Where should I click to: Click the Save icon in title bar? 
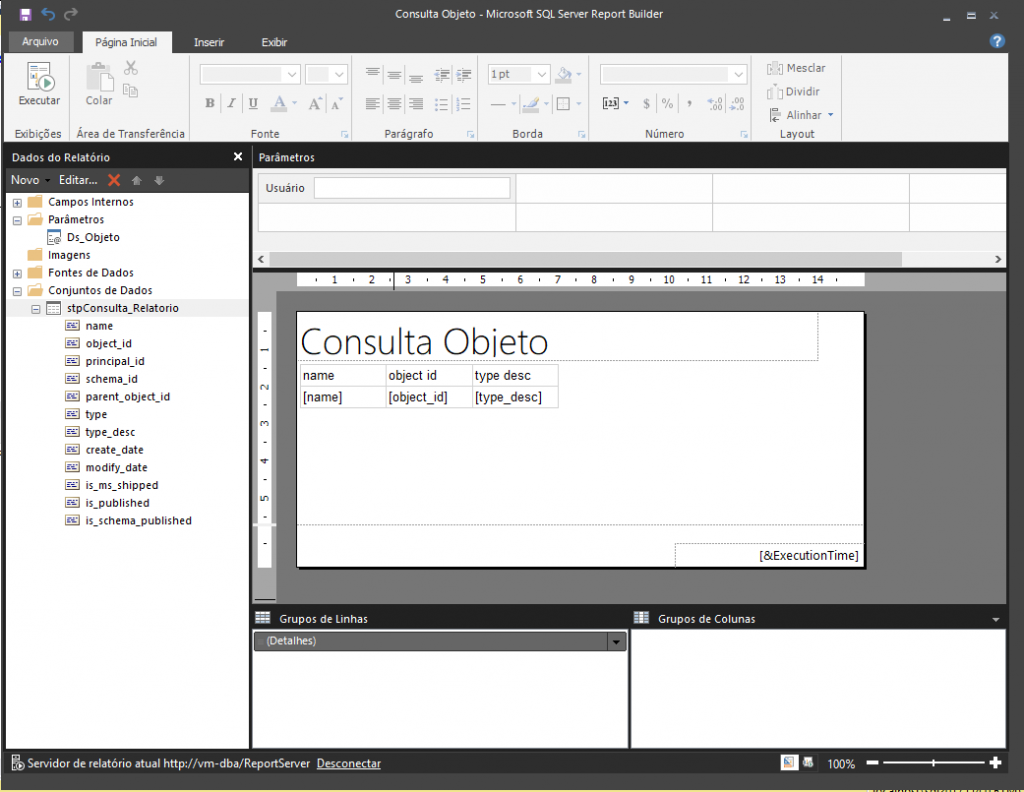(25, 14)
